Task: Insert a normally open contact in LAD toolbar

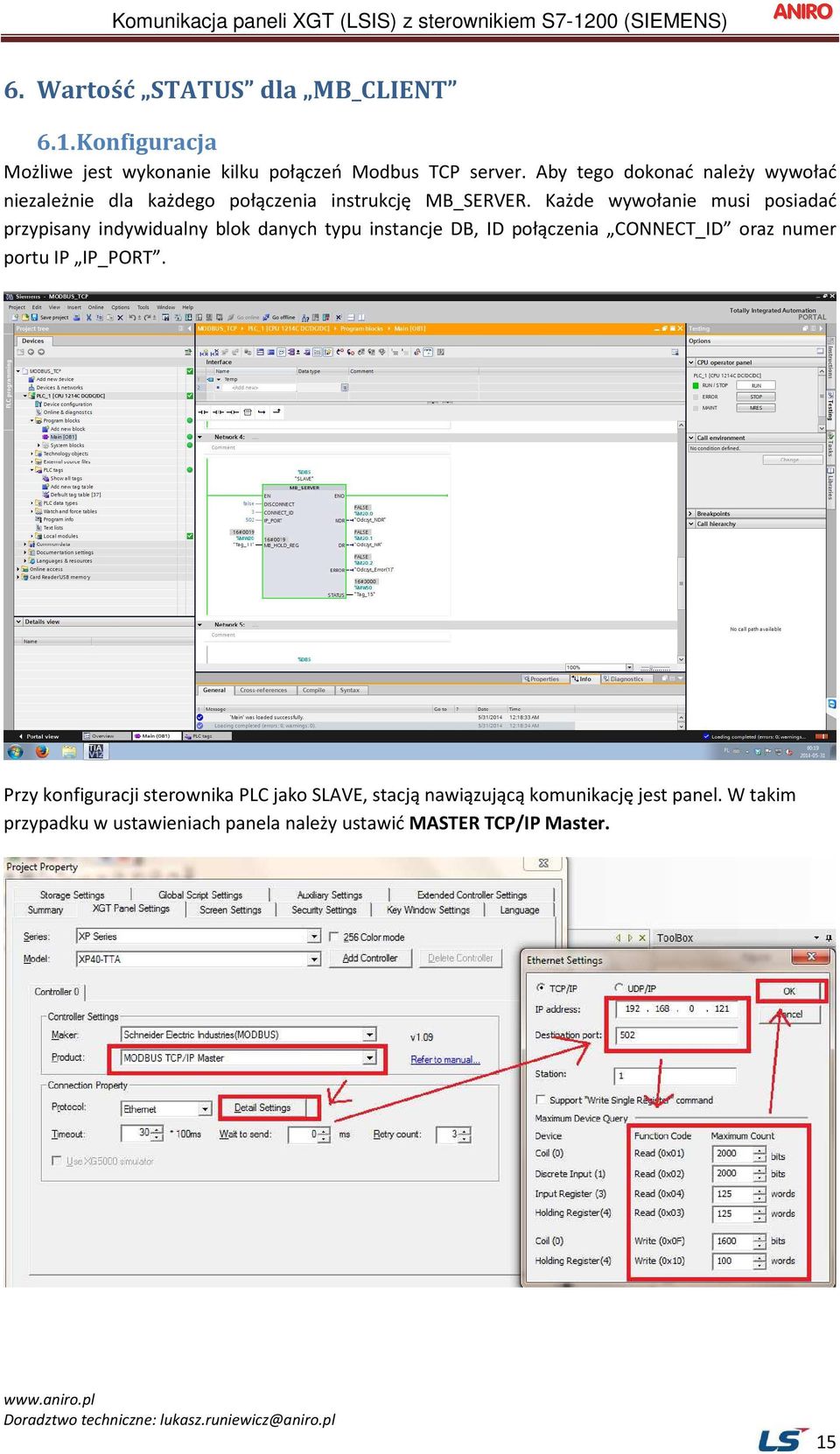Action: click(203, 411)
